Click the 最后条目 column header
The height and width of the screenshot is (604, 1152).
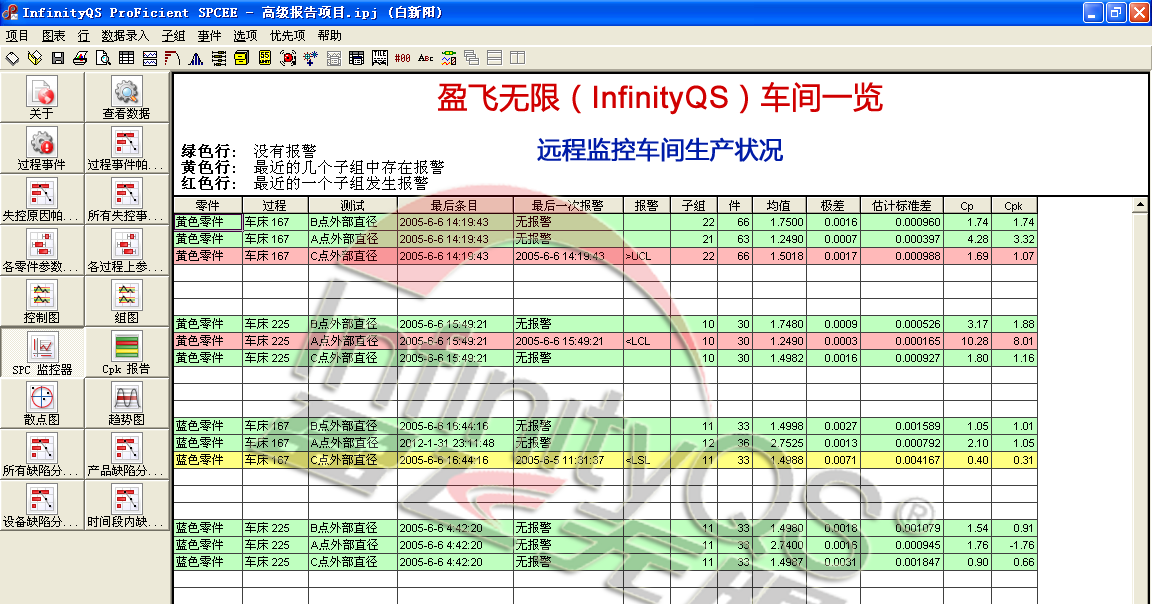(455, 206)
